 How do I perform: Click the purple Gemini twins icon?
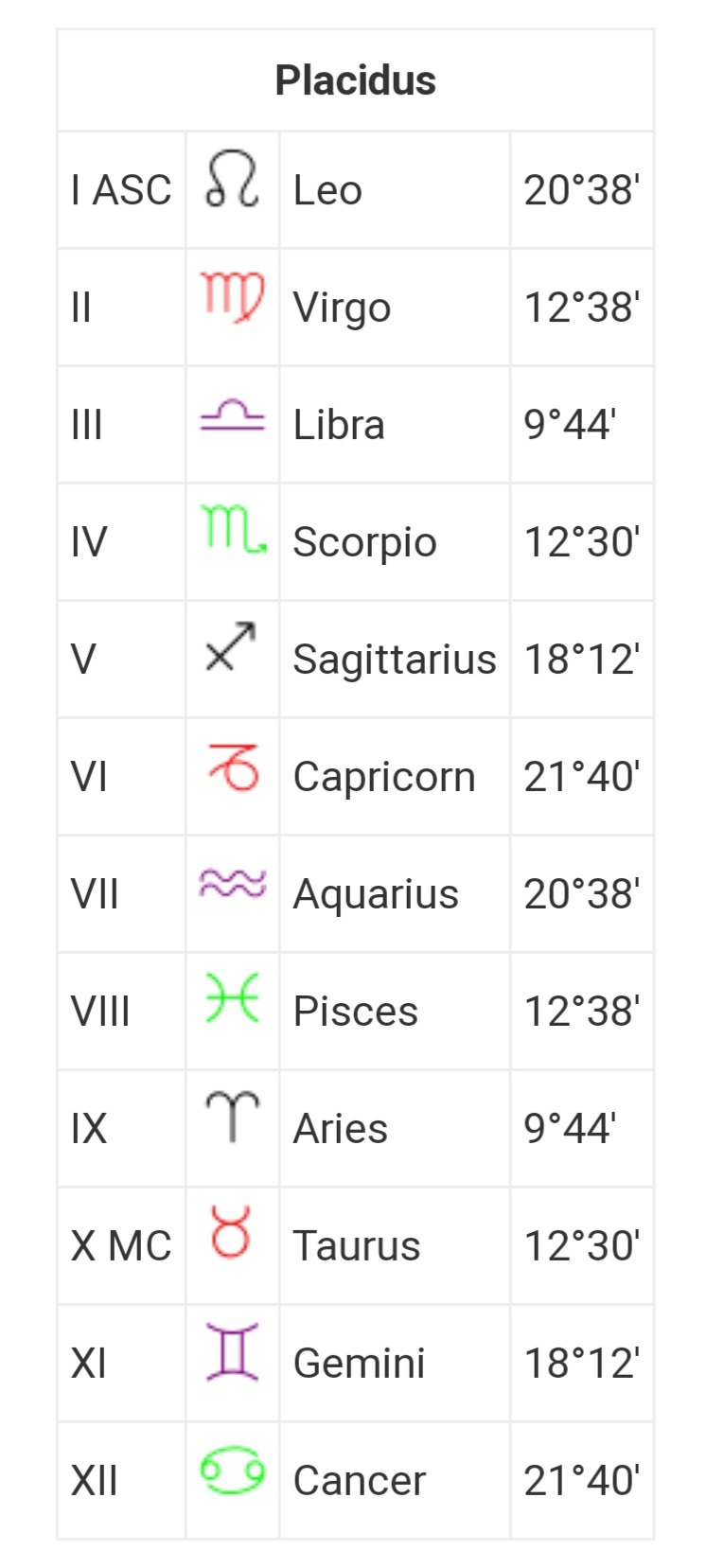click(x=232, y=1351)
